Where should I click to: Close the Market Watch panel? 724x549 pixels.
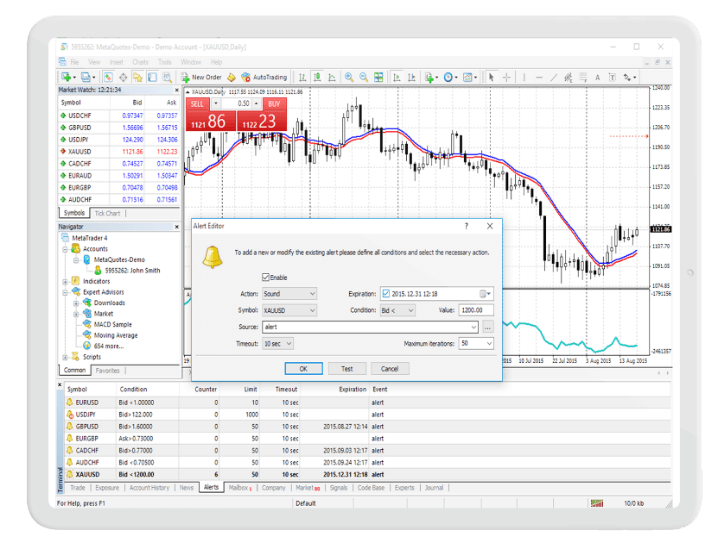coord(176,90)
